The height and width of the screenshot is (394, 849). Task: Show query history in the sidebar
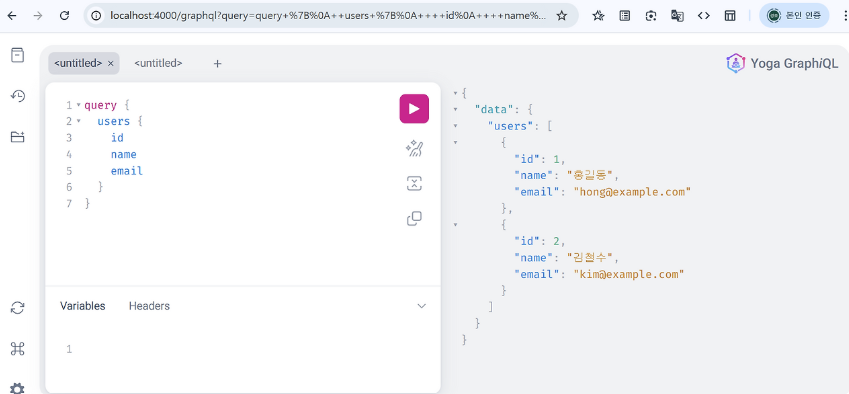(18, 96)
